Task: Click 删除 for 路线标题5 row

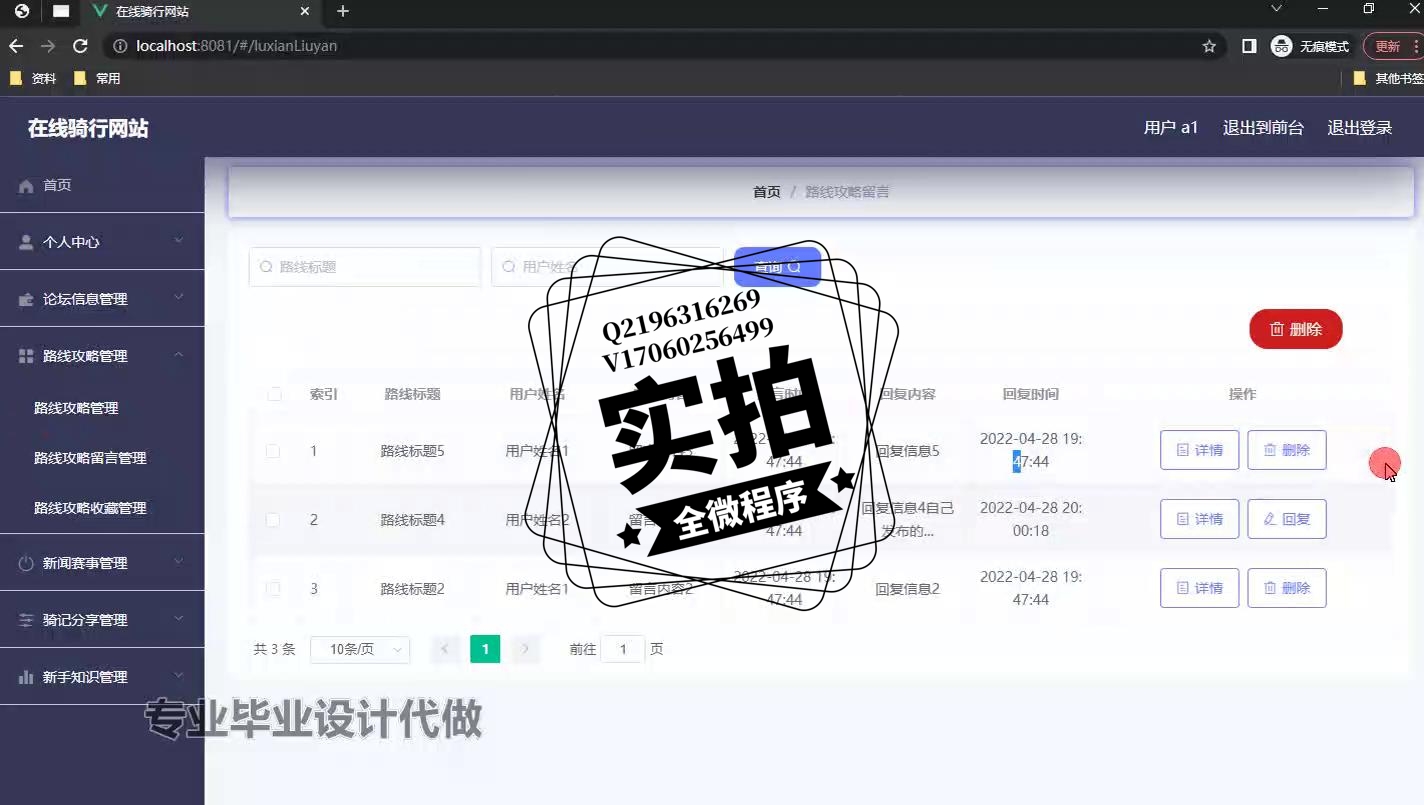Action: pos(1286,450)
